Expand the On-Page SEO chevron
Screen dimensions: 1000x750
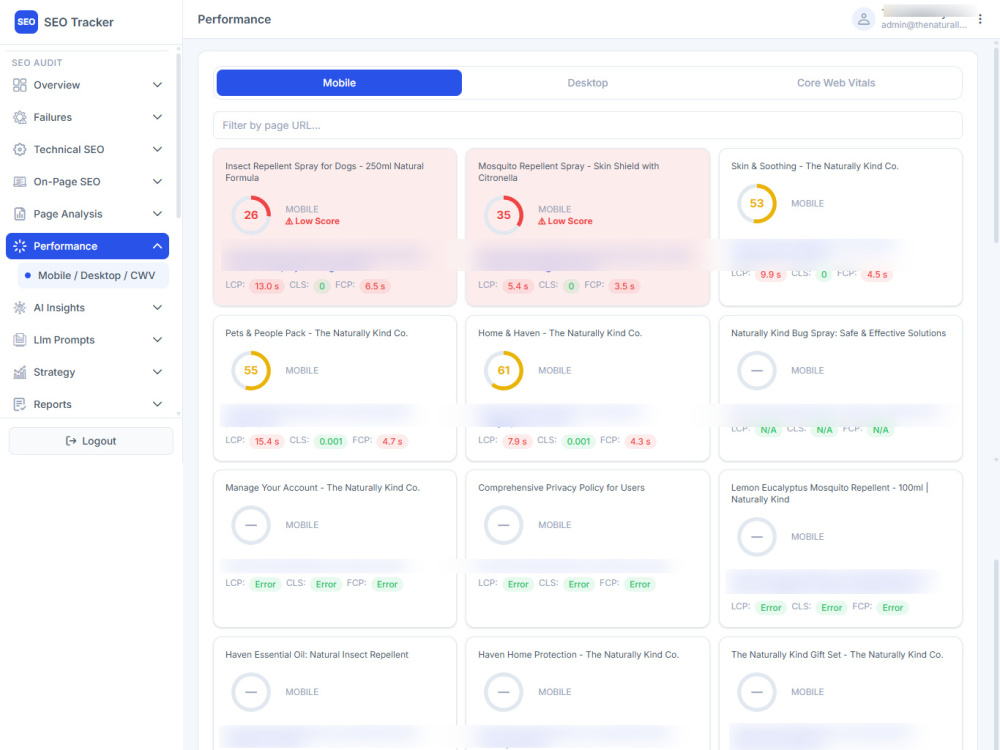[158, 182]
